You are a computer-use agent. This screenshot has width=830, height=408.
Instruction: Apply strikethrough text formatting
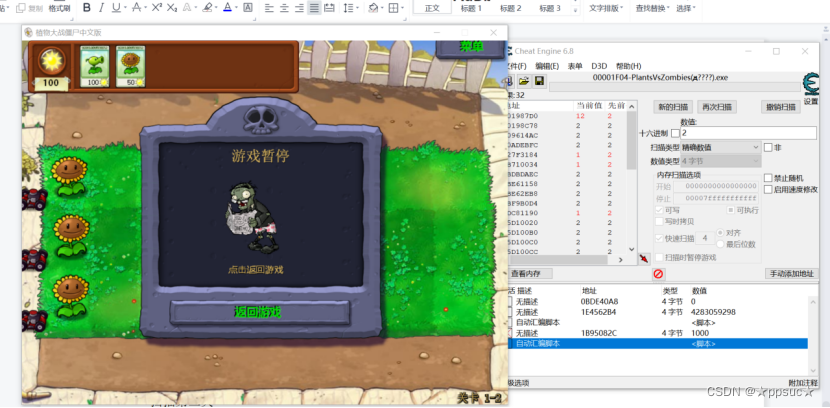click(136, 8)
